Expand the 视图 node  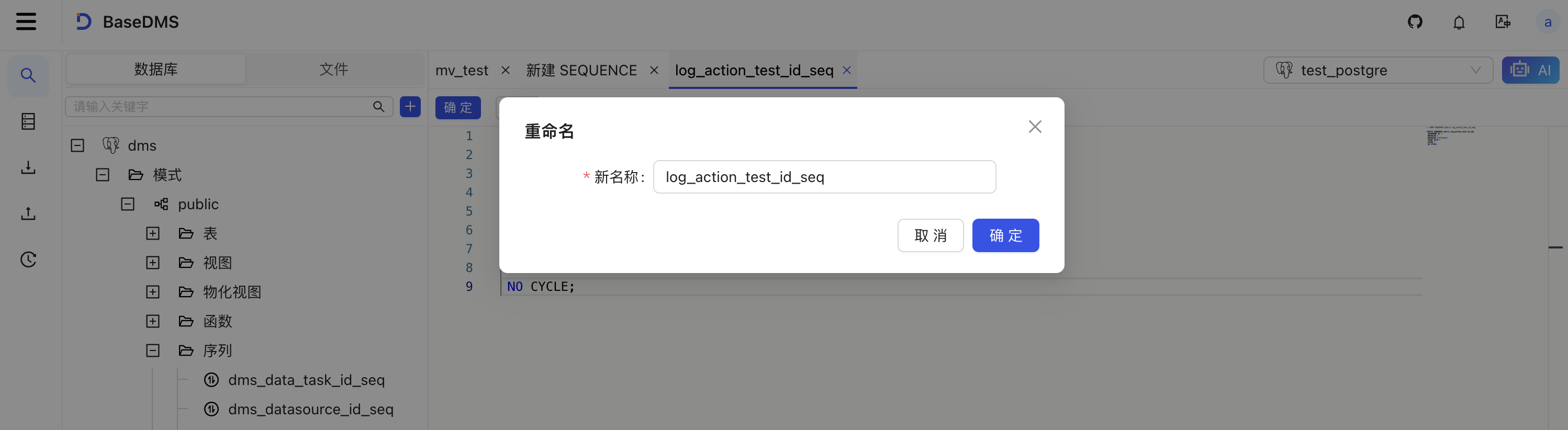click(153, 263)
